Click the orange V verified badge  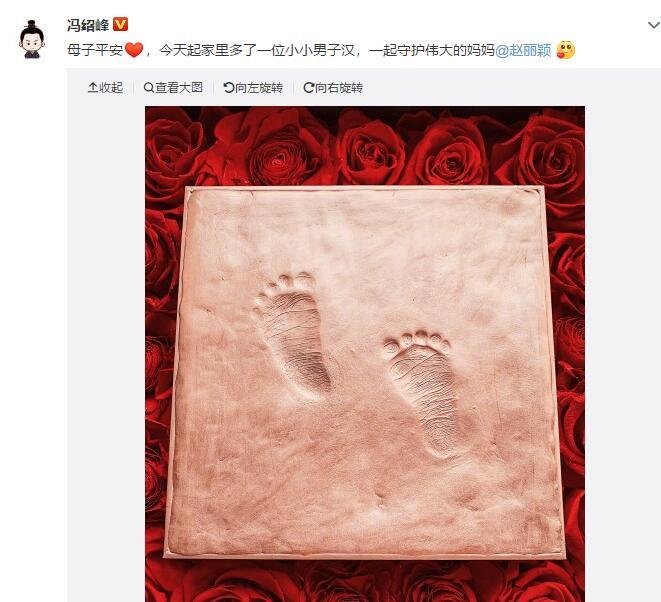tap(121, 24)
